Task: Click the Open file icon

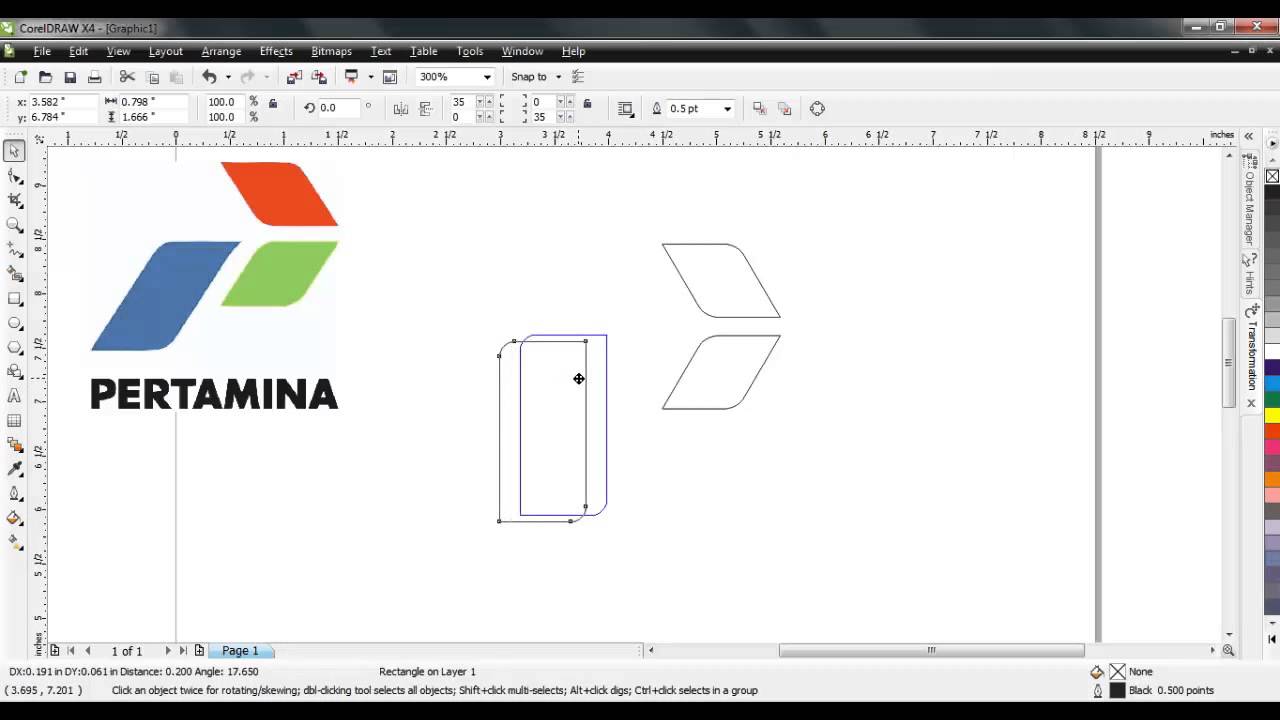Action: click(x=45, y=77)
